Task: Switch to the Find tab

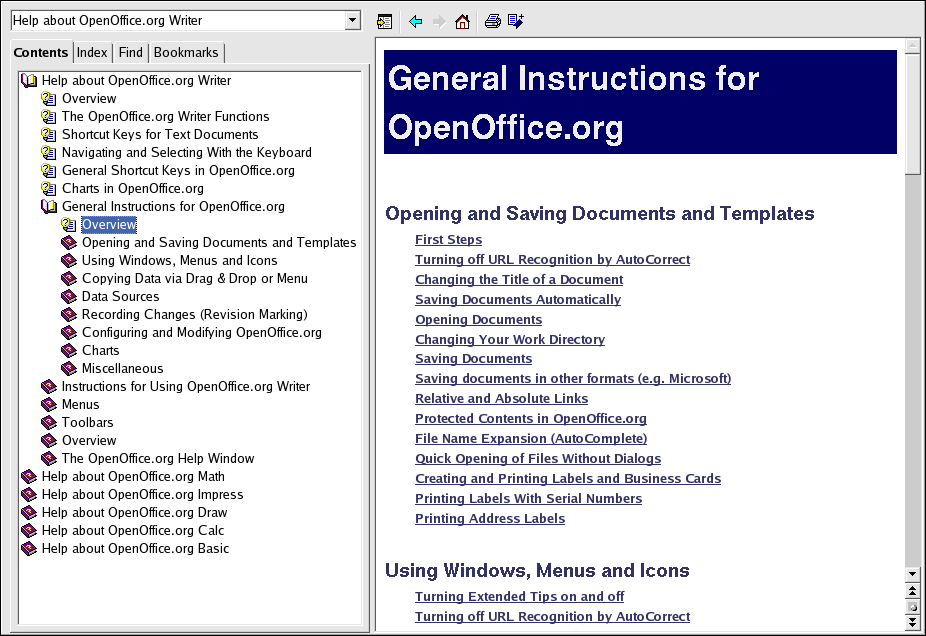Action: [x=130, y=52]
